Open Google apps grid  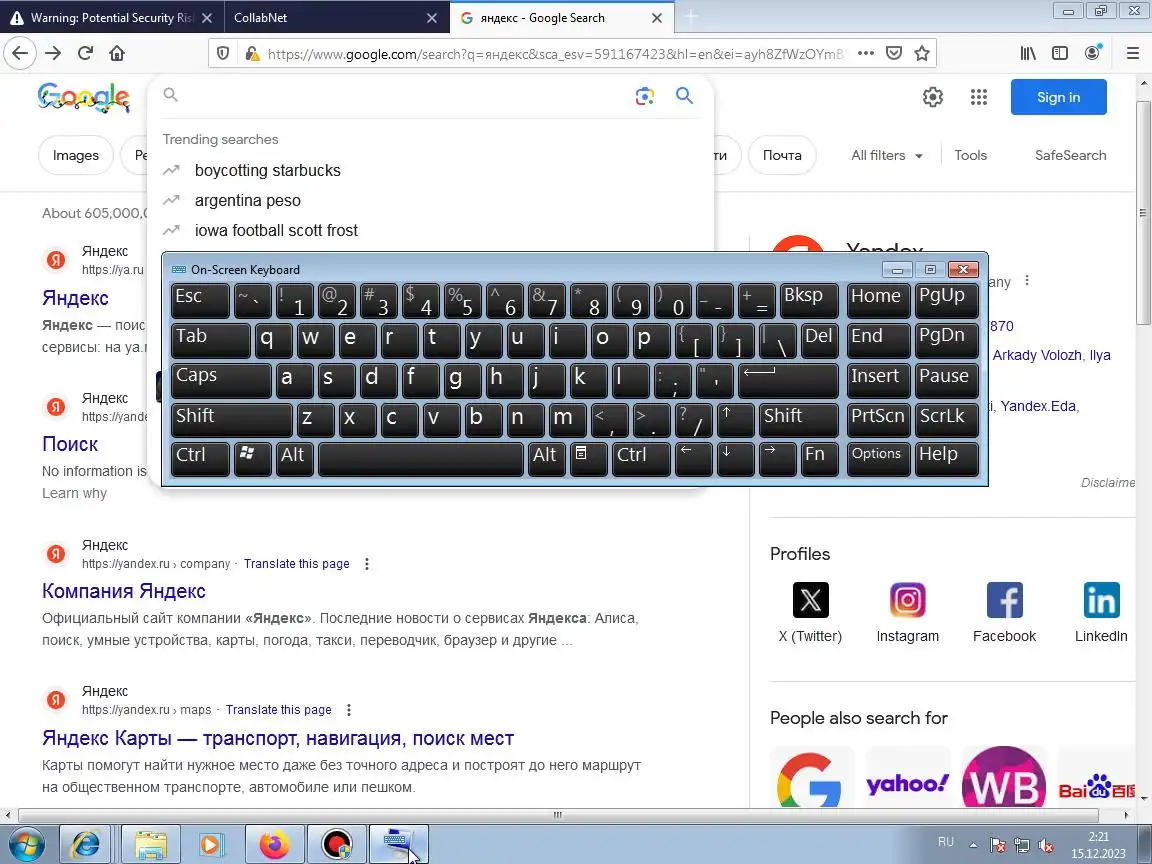click(979, 97)
